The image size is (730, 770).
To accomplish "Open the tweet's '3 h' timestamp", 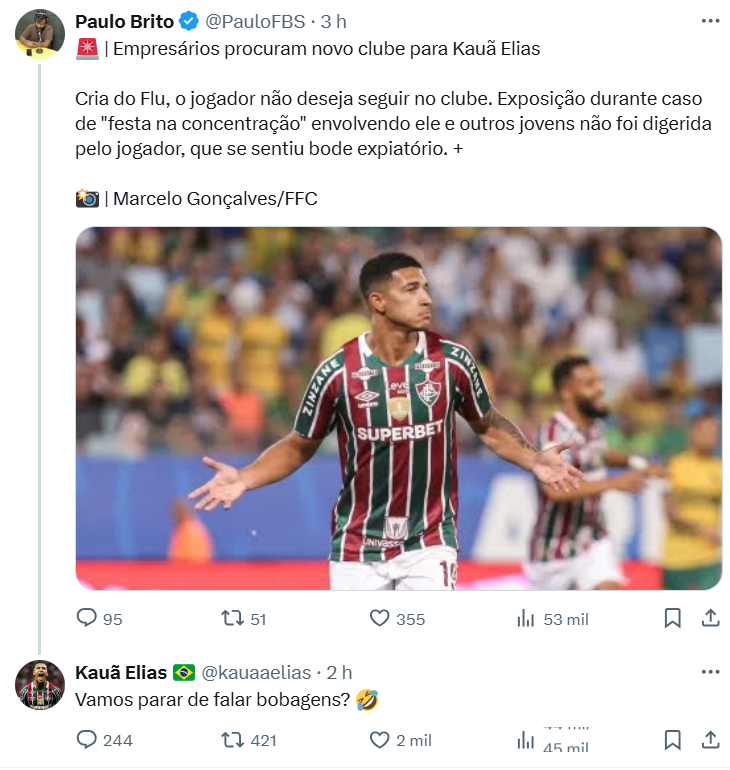I will (x=334, y=22).
